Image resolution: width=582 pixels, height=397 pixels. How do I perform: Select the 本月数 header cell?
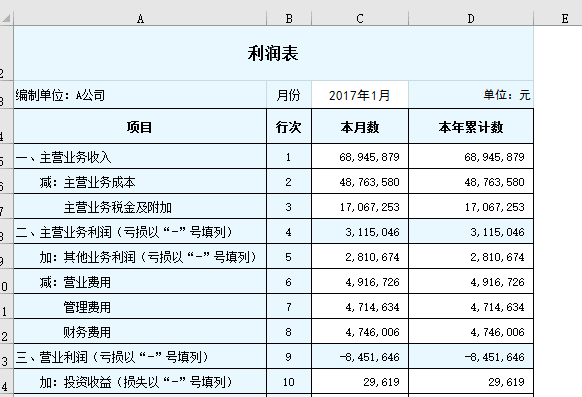click(360, 127)
